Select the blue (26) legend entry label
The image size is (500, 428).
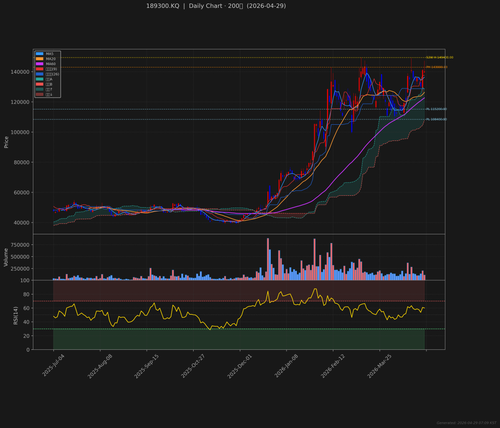coord(52,74)
